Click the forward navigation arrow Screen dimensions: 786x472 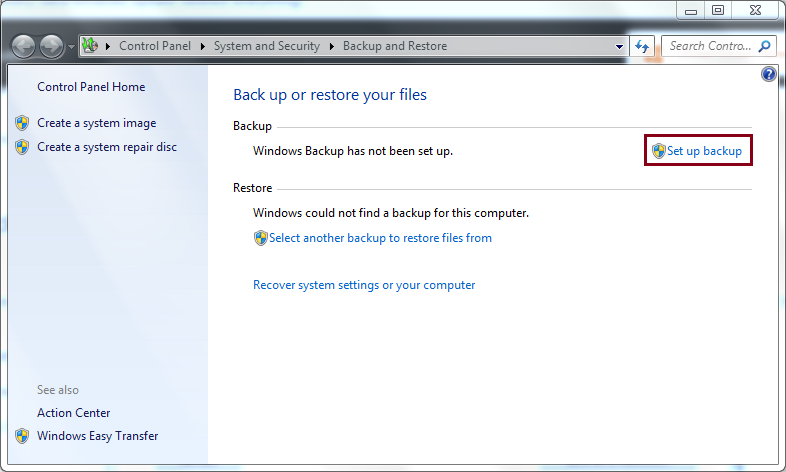(52, 47)
